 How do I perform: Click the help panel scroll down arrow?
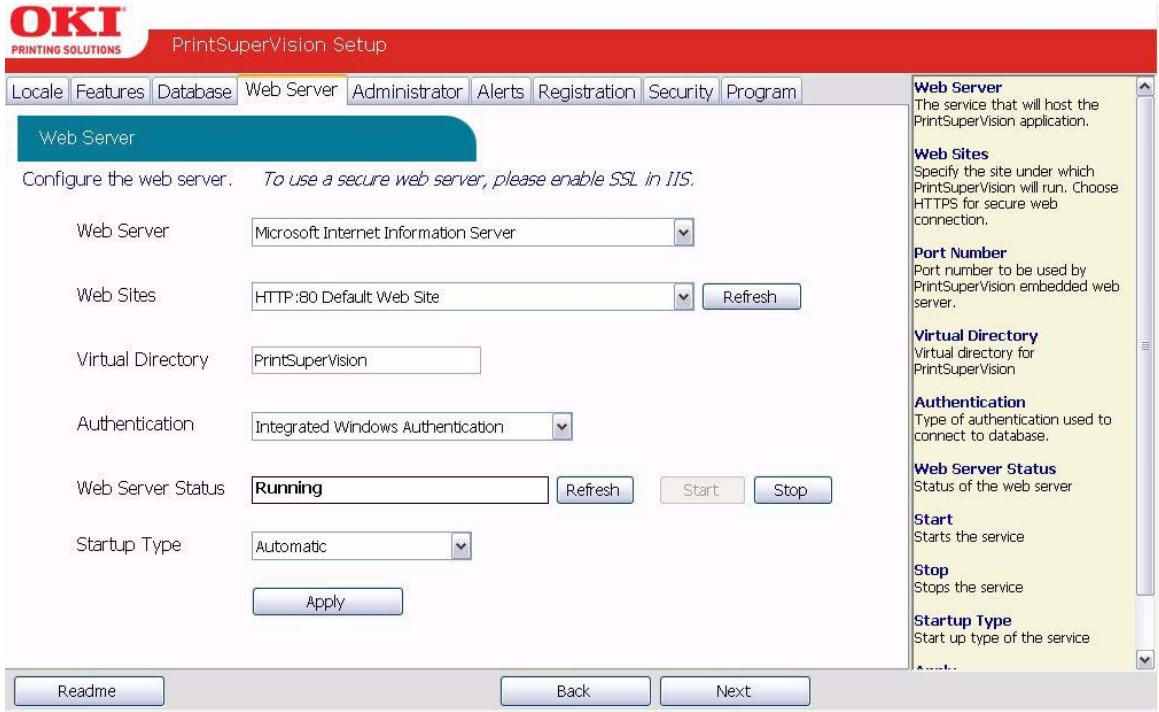click(1144, 659)
